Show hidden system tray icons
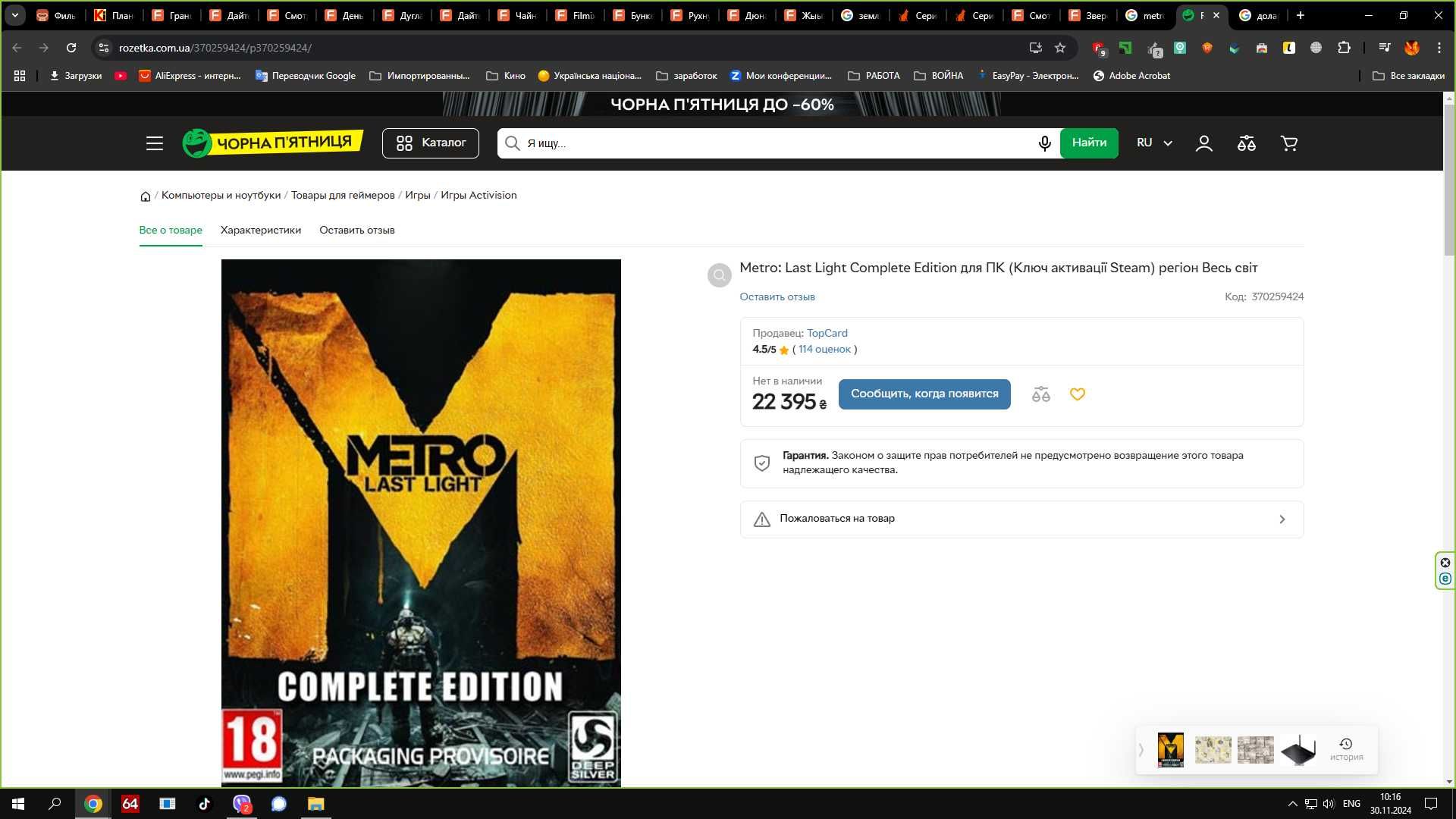 click(1292, 804)
